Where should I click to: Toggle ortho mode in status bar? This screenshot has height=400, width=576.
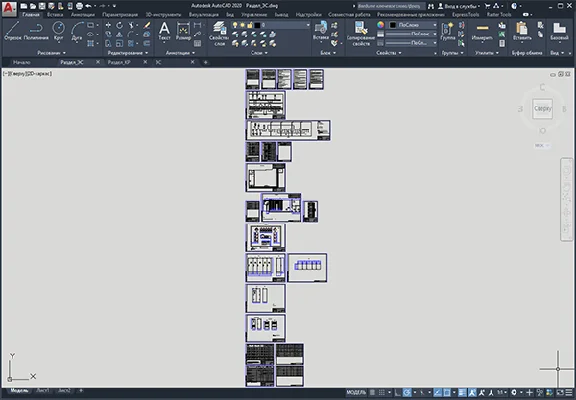pyautogui.click(x=397, y=393)
